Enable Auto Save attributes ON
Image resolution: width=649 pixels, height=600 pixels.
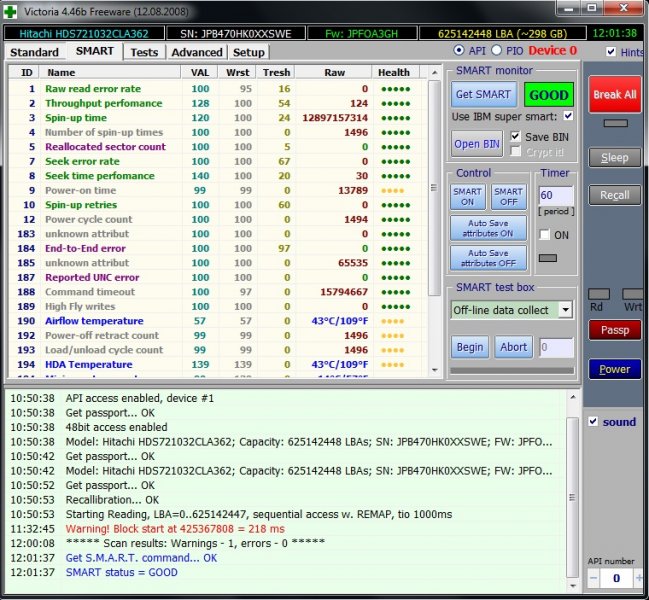488,228
